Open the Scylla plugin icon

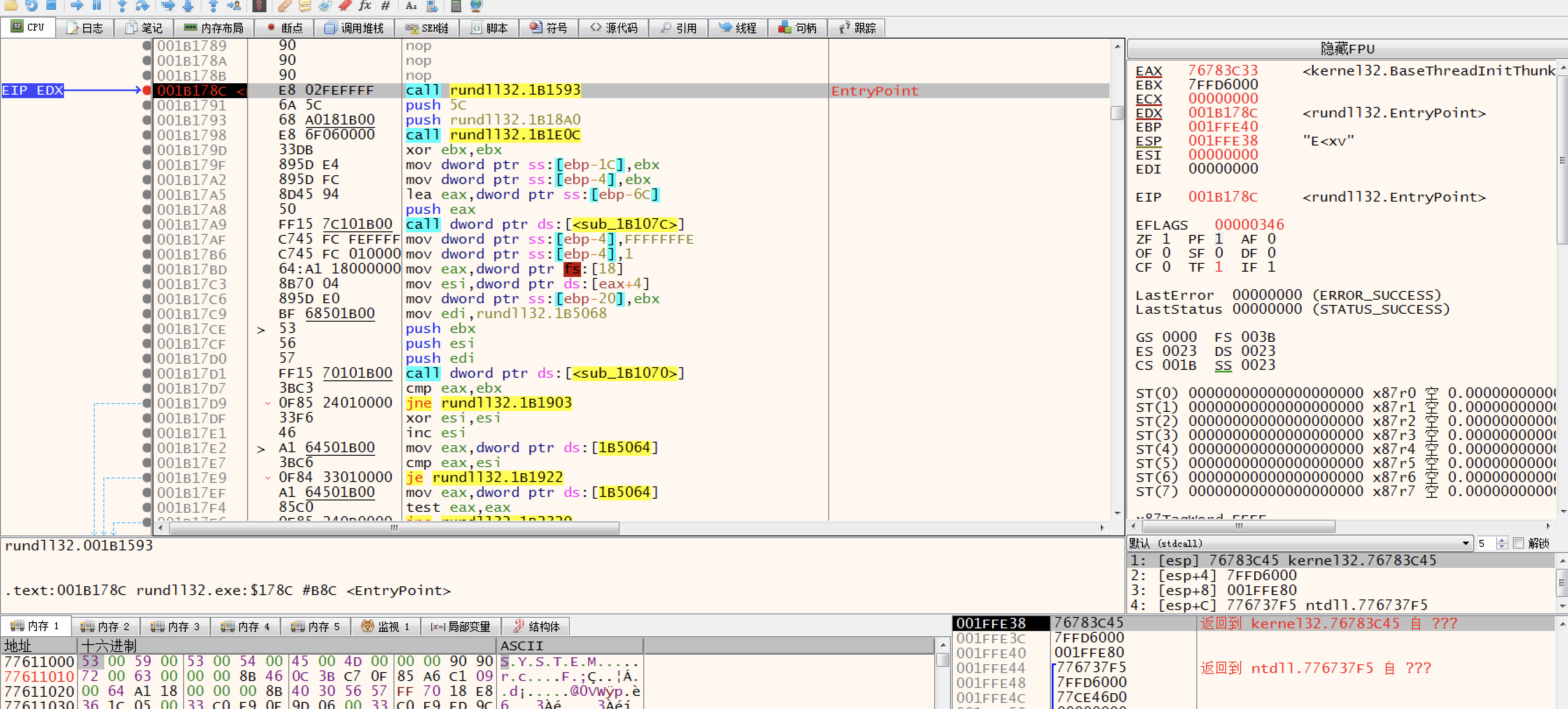(259, 5)
